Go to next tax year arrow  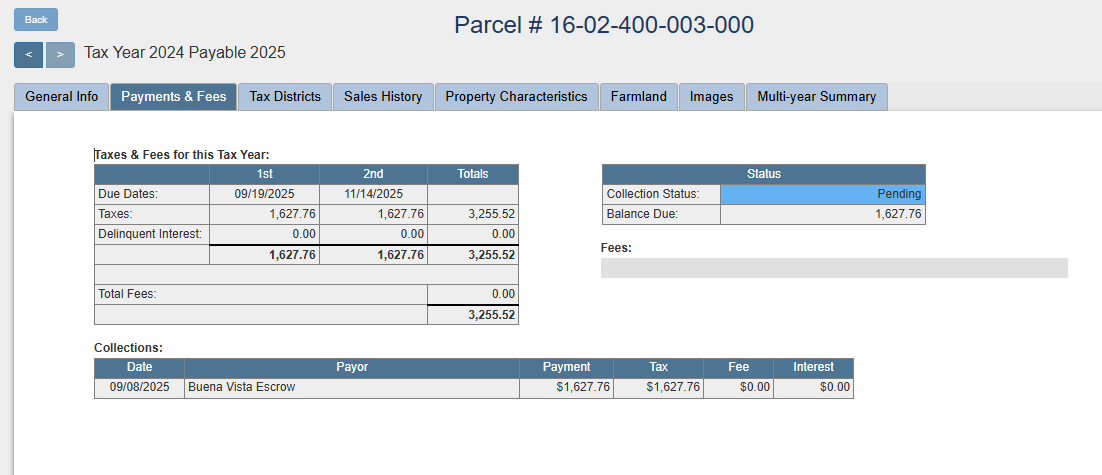(x=60, y=55)
